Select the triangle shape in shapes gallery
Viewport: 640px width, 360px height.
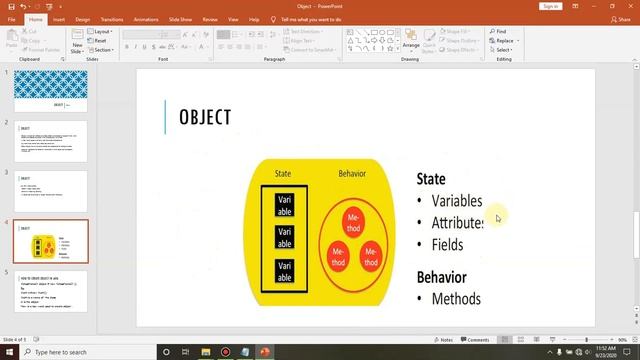(x=350, y=40)
